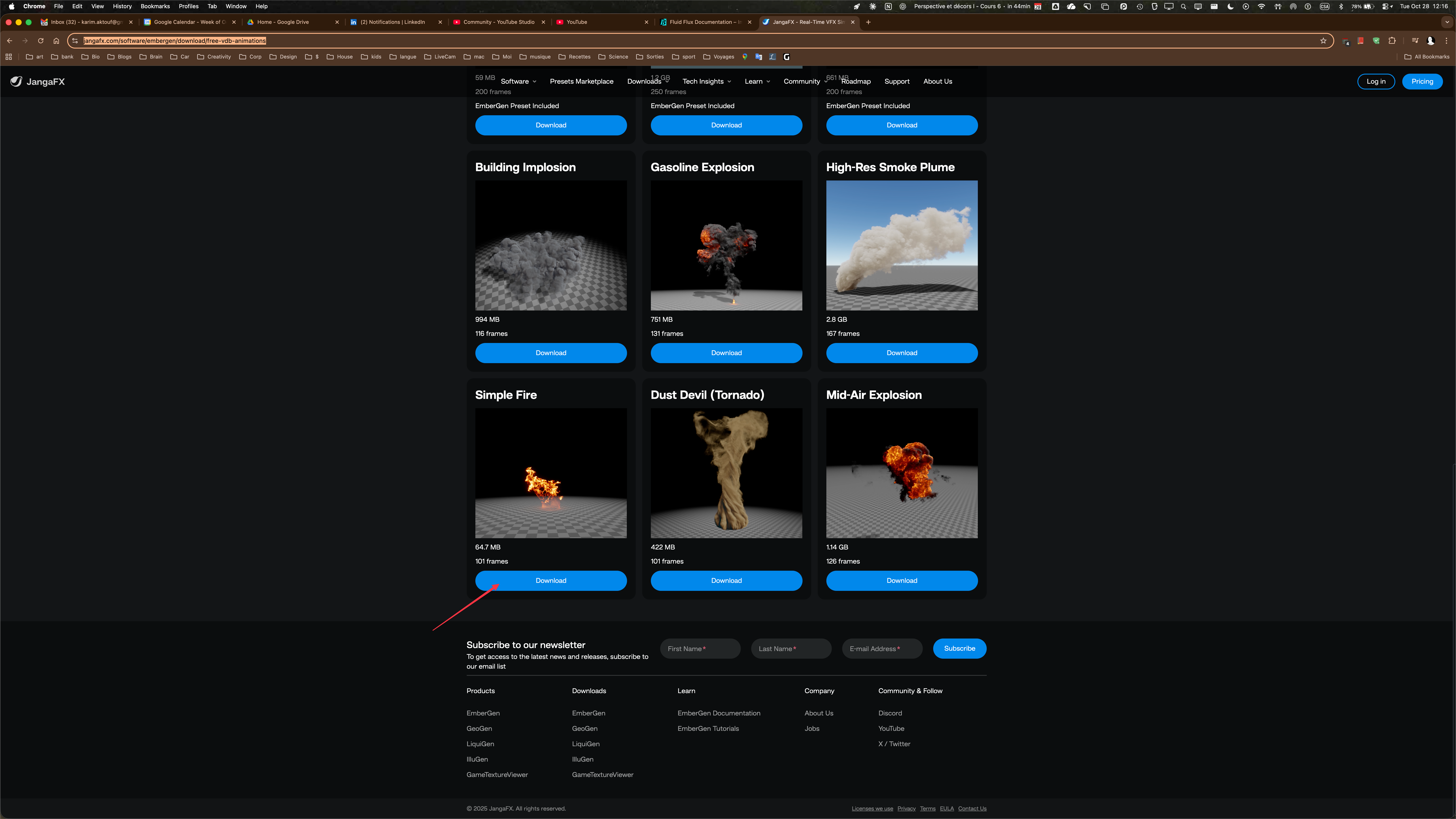
Task: Switch to the Fluid Flux Documentation tab
Action: point(705,22)
